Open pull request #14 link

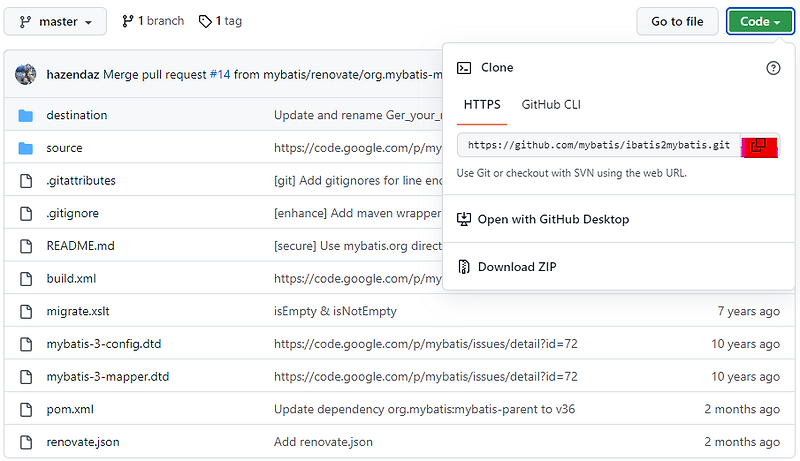click(x=220, y=74)
